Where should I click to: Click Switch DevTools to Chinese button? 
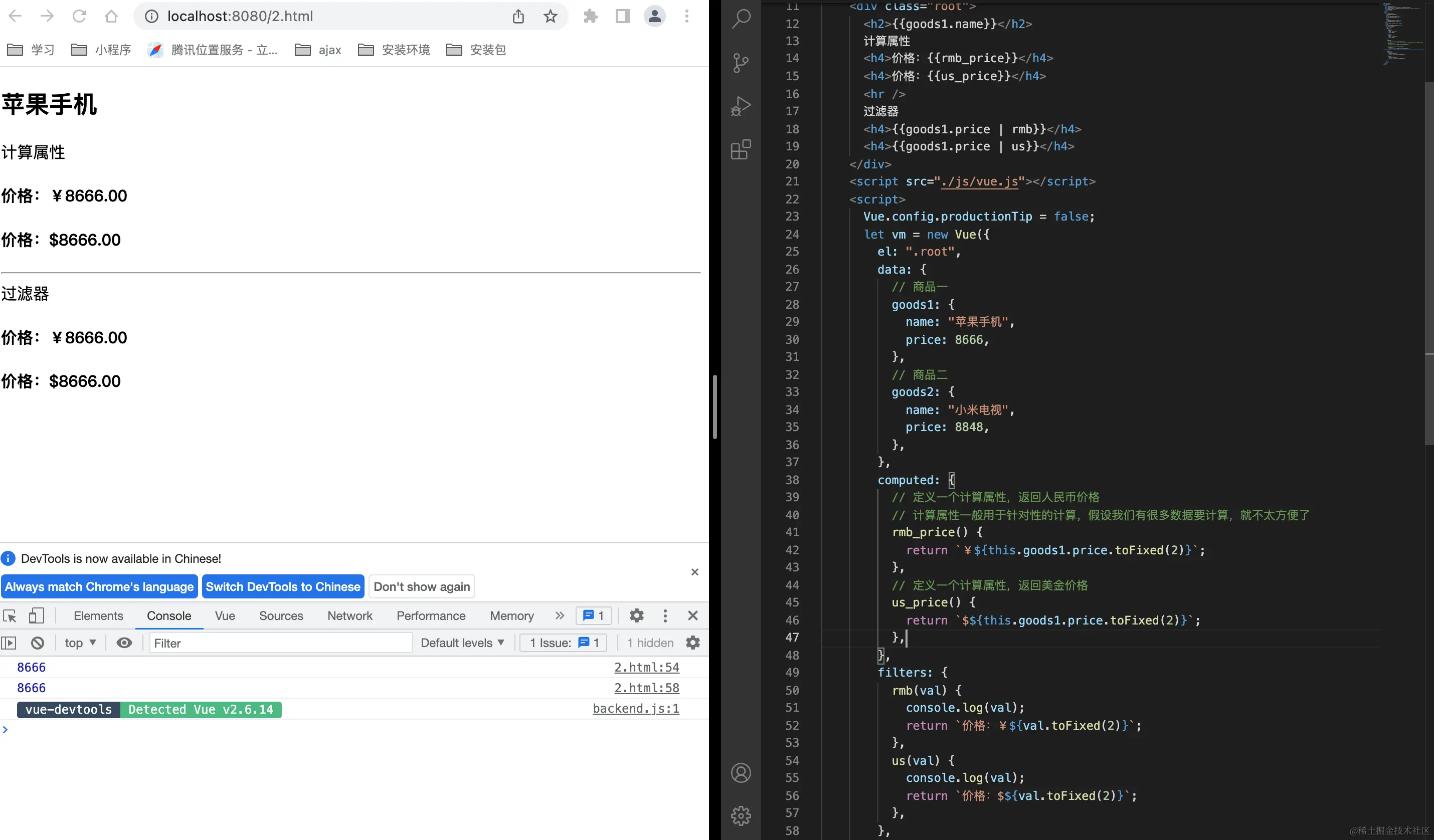283,586
